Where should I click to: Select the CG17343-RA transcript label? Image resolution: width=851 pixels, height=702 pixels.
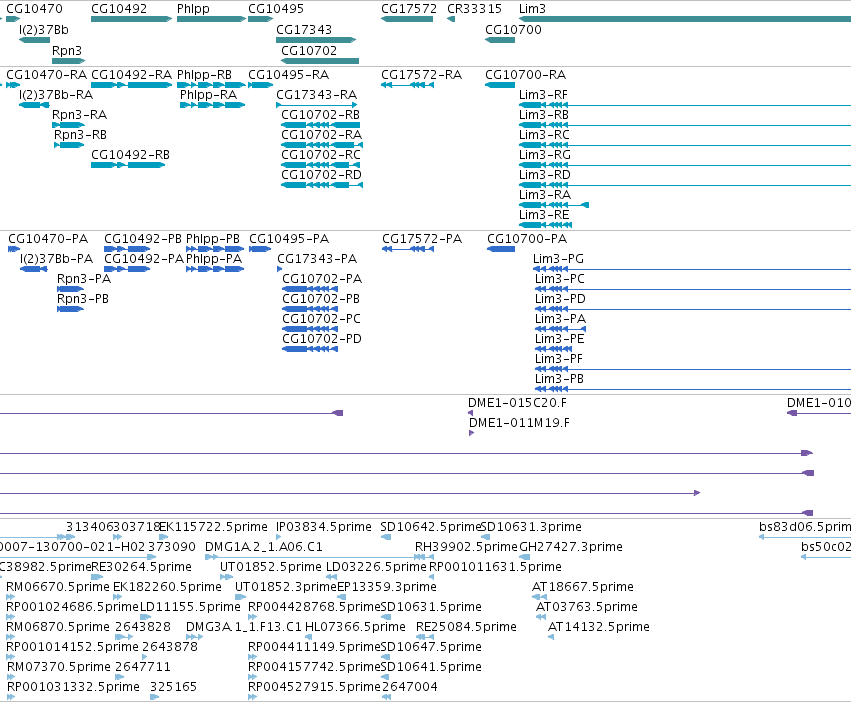point(316,94)
